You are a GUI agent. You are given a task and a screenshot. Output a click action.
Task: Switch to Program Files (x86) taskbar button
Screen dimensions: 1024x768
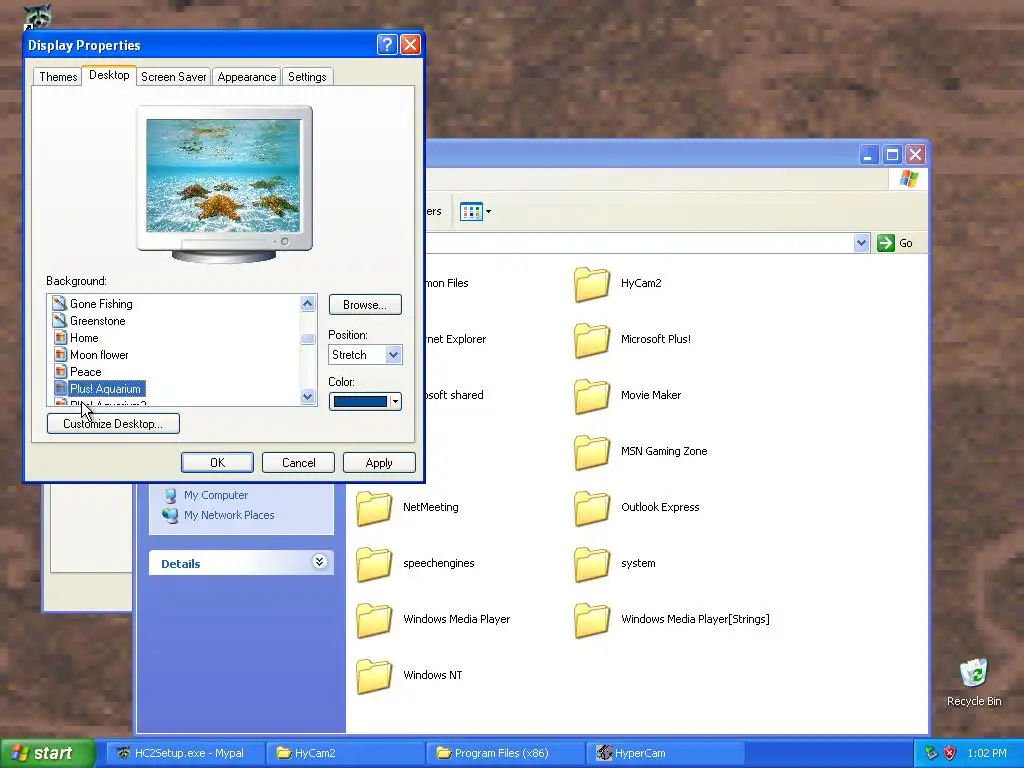click(x=503, y=753)
